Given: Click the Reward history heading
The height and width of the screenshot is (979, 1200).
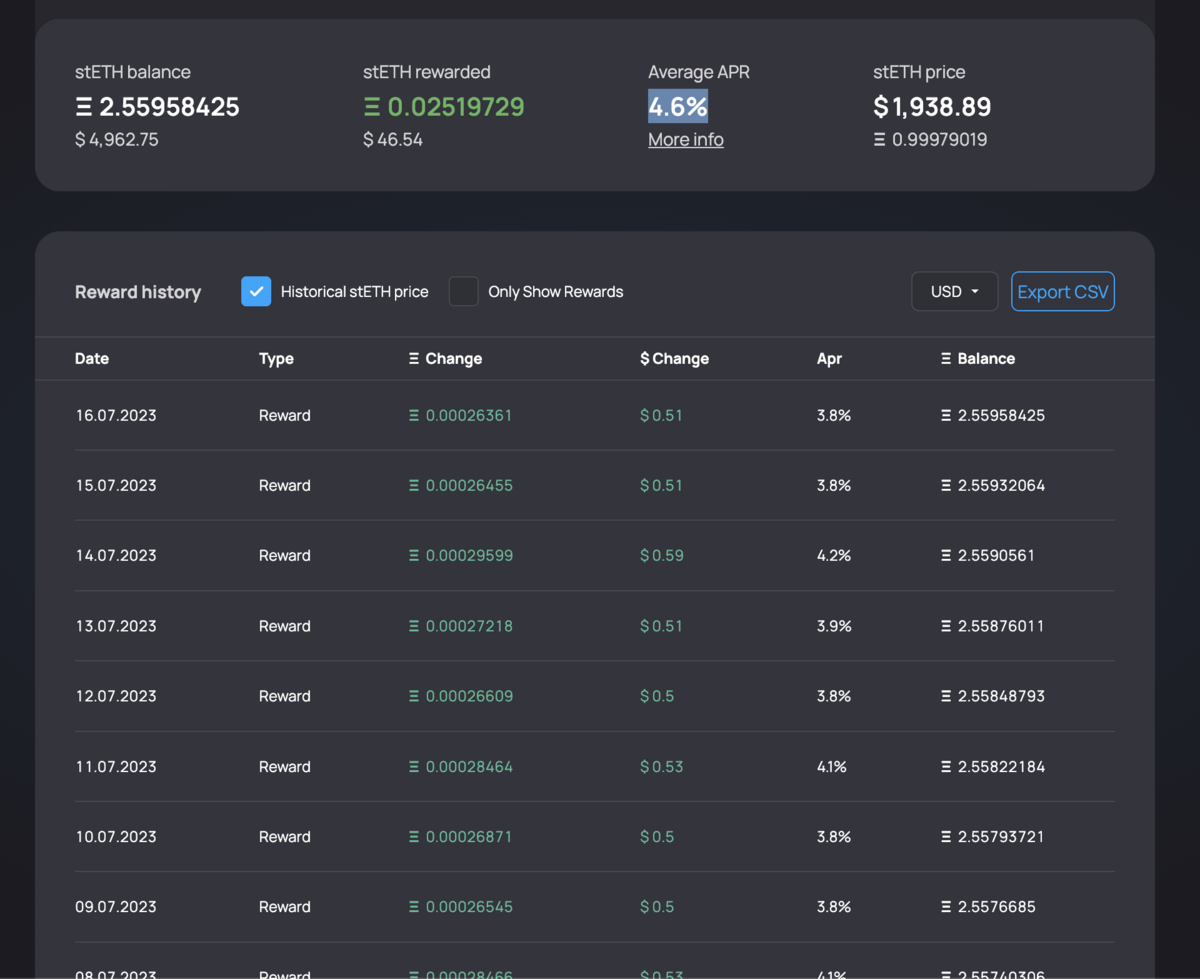Looking at the screenshot, I should point(138,292).
